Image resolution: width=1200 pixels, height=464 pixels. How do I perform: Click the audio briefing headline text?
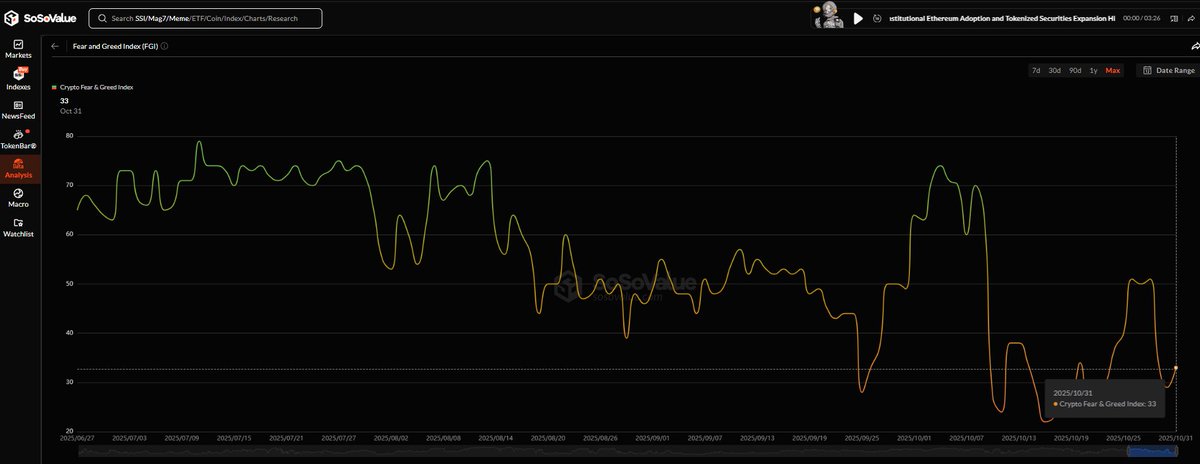click(1000, 18)
